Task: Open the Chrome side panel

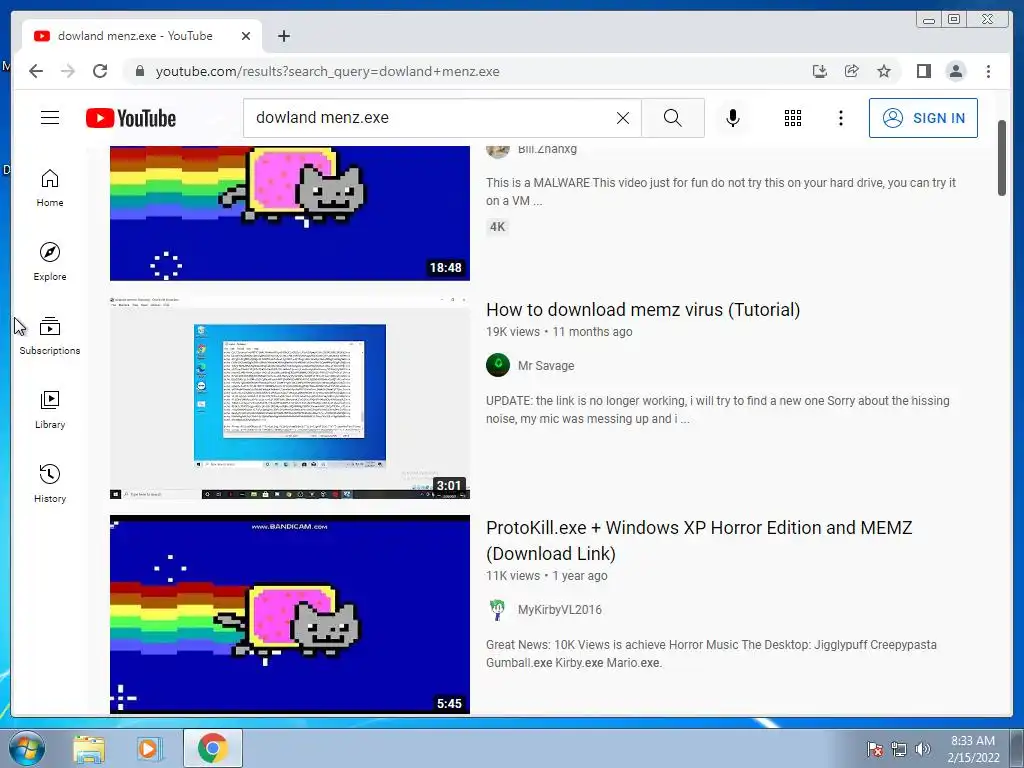Action: (923, 71)
